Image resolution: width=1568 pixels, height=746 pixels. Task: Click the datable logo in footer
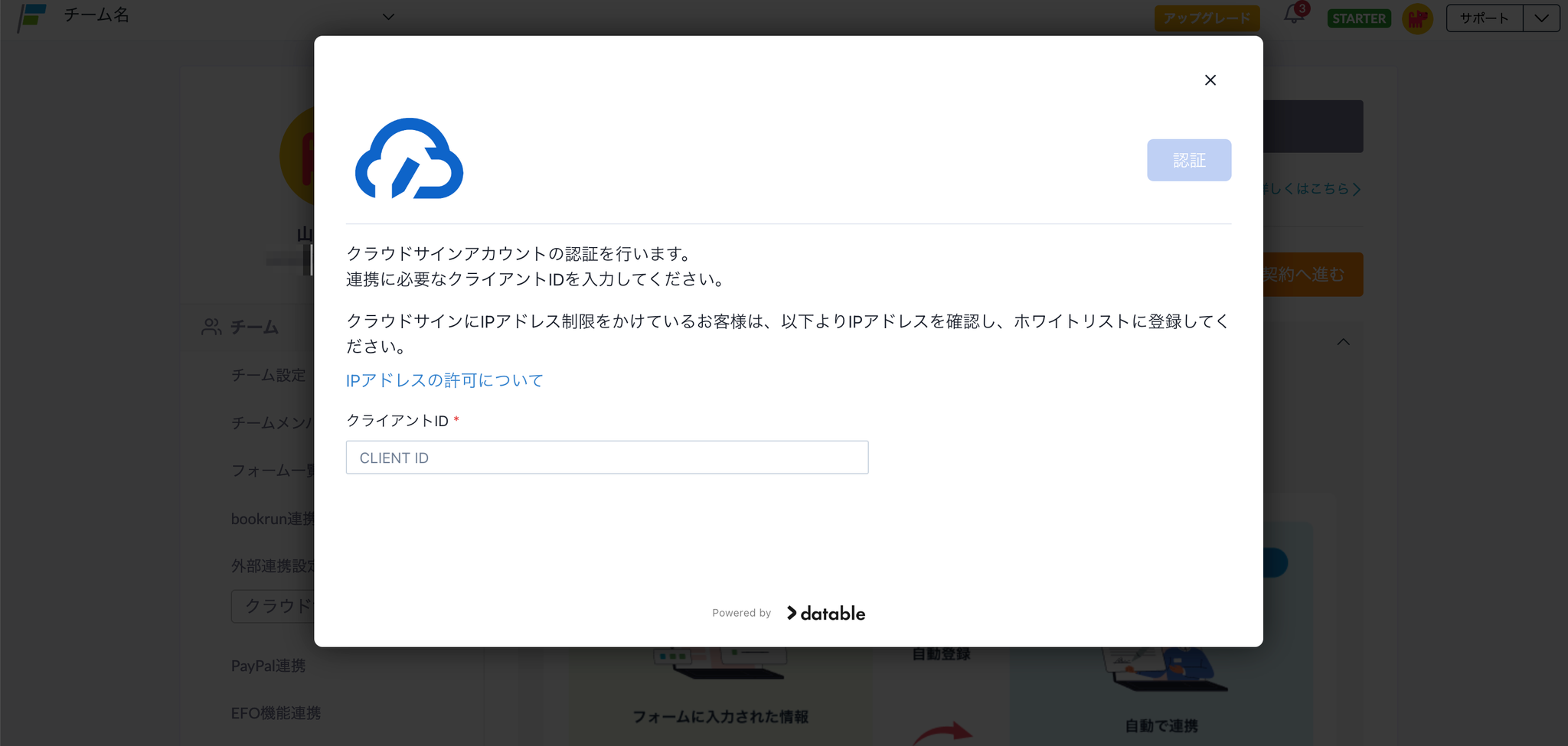click(826, 613)
